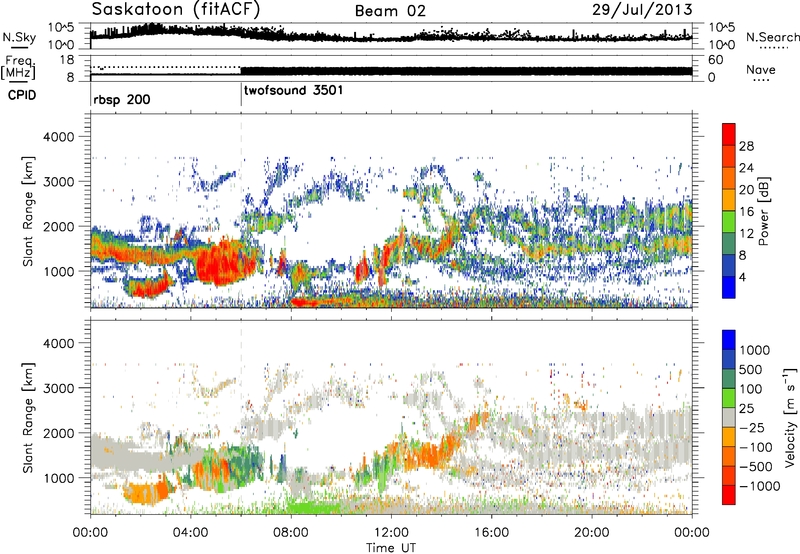
Task: Click the left '10^5' noise axis tick
Action: tap(62, 27)
